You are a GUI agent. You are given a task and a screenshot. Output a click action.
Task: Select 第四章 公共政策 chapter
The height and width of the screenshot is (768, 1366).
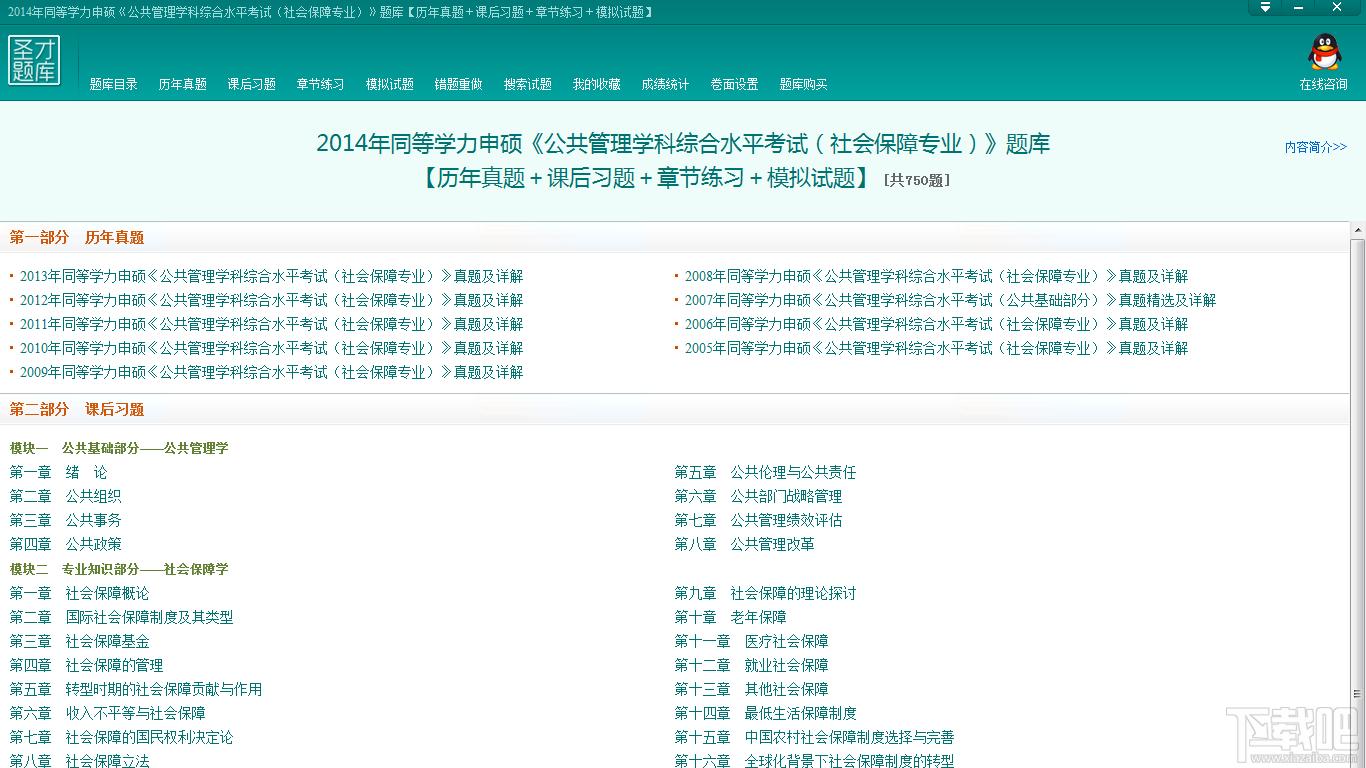66,545
